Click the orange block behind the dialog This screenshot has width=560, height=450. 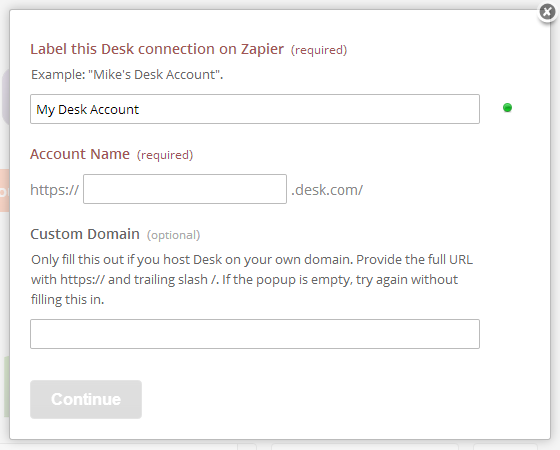[5, 191]
